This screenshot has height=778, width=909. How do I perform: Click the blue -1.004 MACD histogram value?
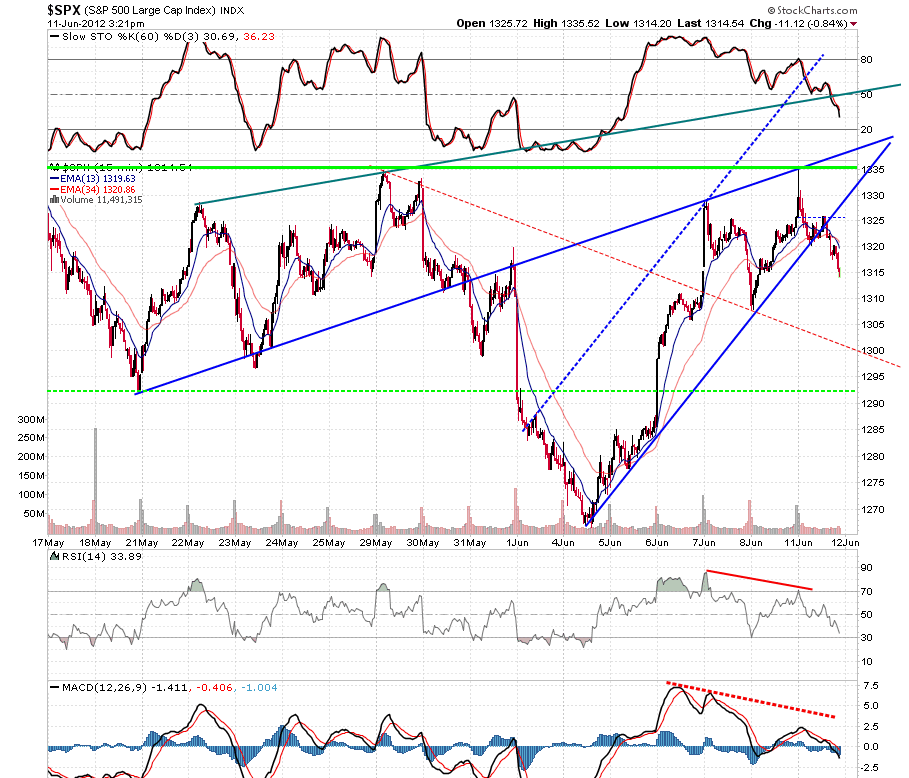[x=259, y=688]
